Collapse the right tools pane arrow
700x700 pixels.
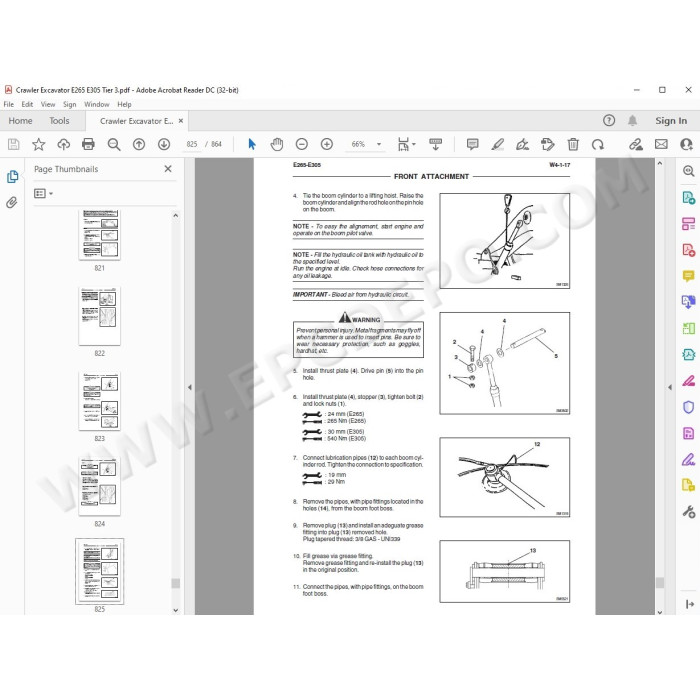pos(670,387)
